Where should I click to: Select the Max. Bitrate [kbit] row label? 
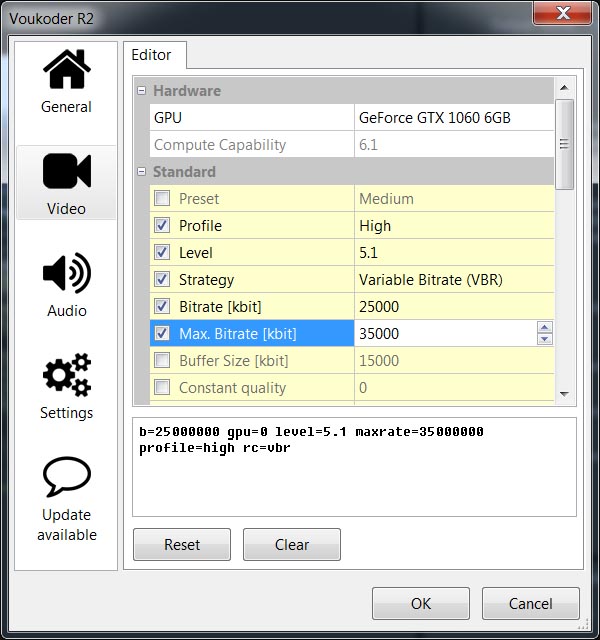[238, 333]
